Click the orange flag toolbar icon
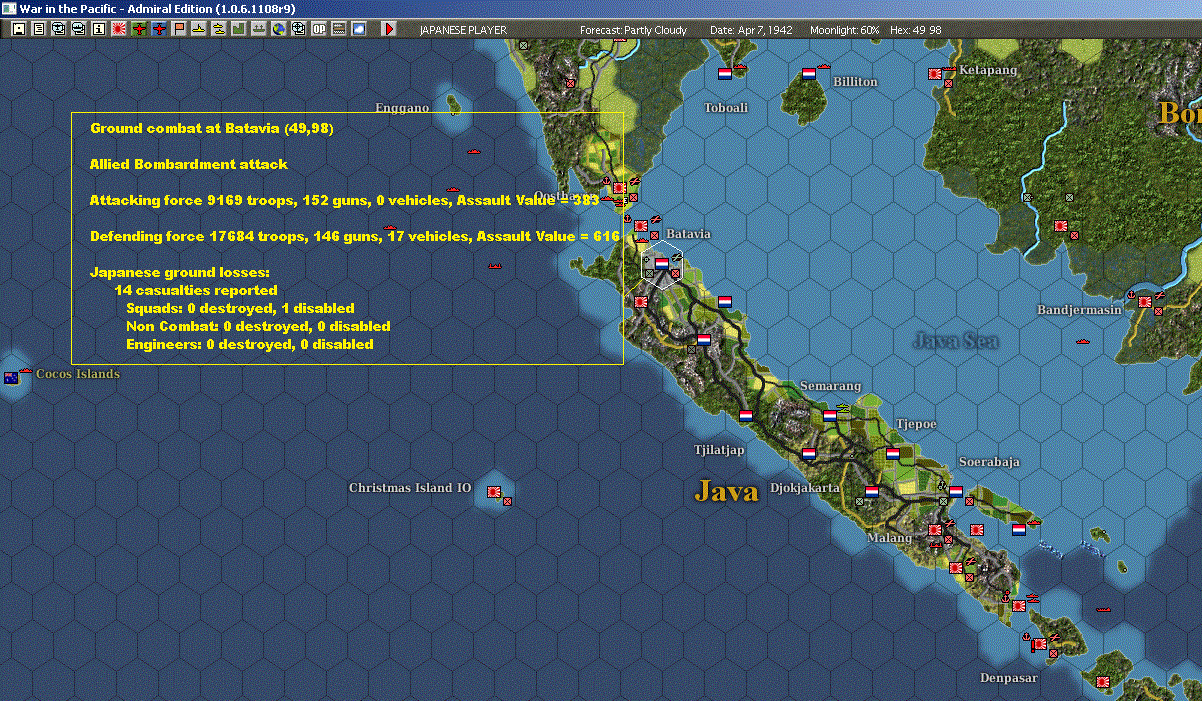Image resolution: width=1202 pixels, height=701 pixels. pos(178,29)
